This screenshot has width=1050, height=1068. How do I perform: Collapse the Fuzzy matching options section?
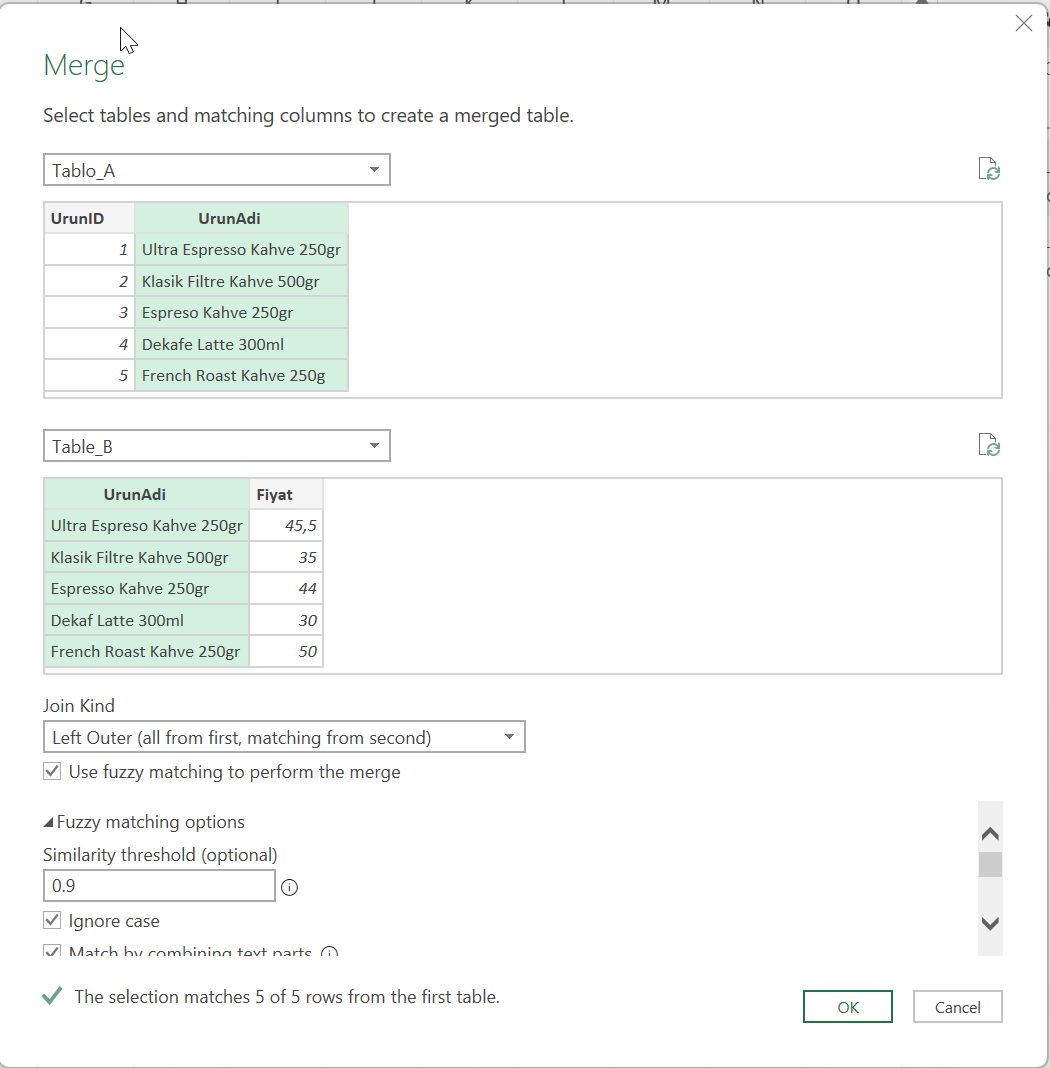pyautogui.click(x=49, y=822)
